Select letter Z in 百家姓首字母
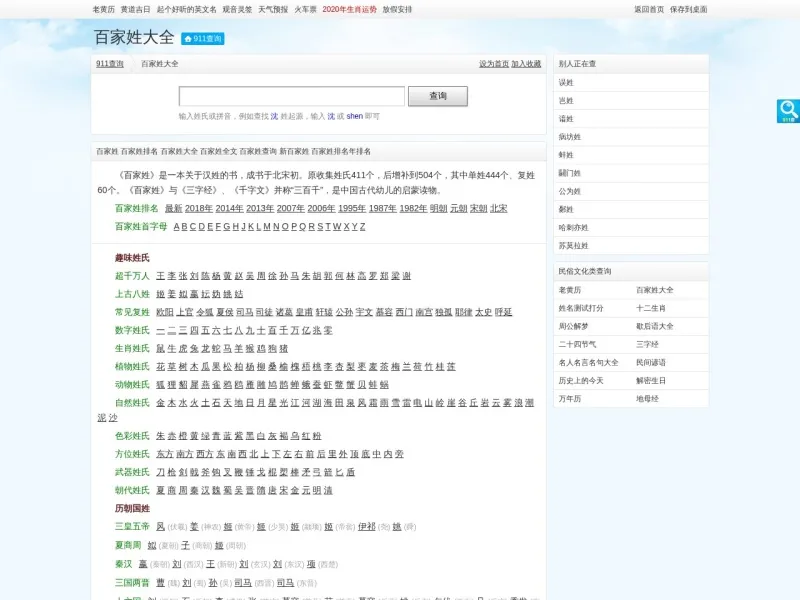Image resolution: width=800 pixels, height=600 pixels. tap(363, 227)
